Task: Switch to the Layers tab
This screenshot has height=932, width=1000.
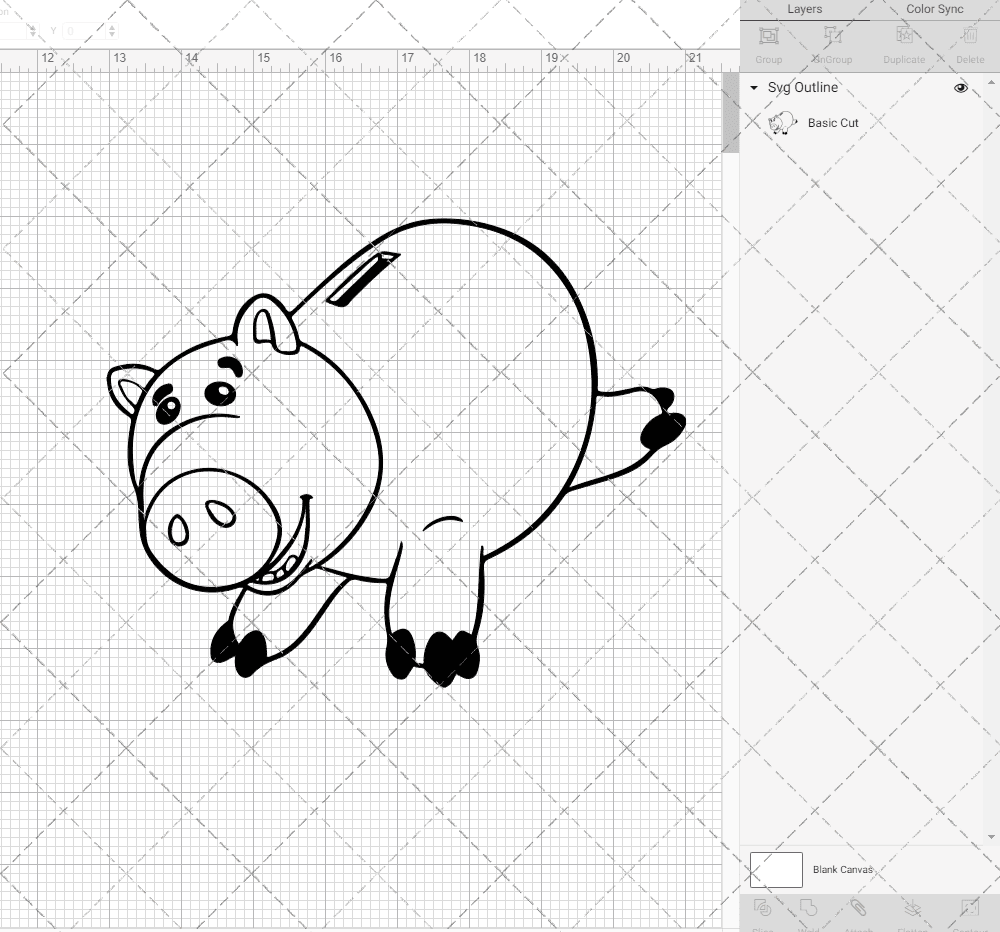Action: tap(804, 9)
